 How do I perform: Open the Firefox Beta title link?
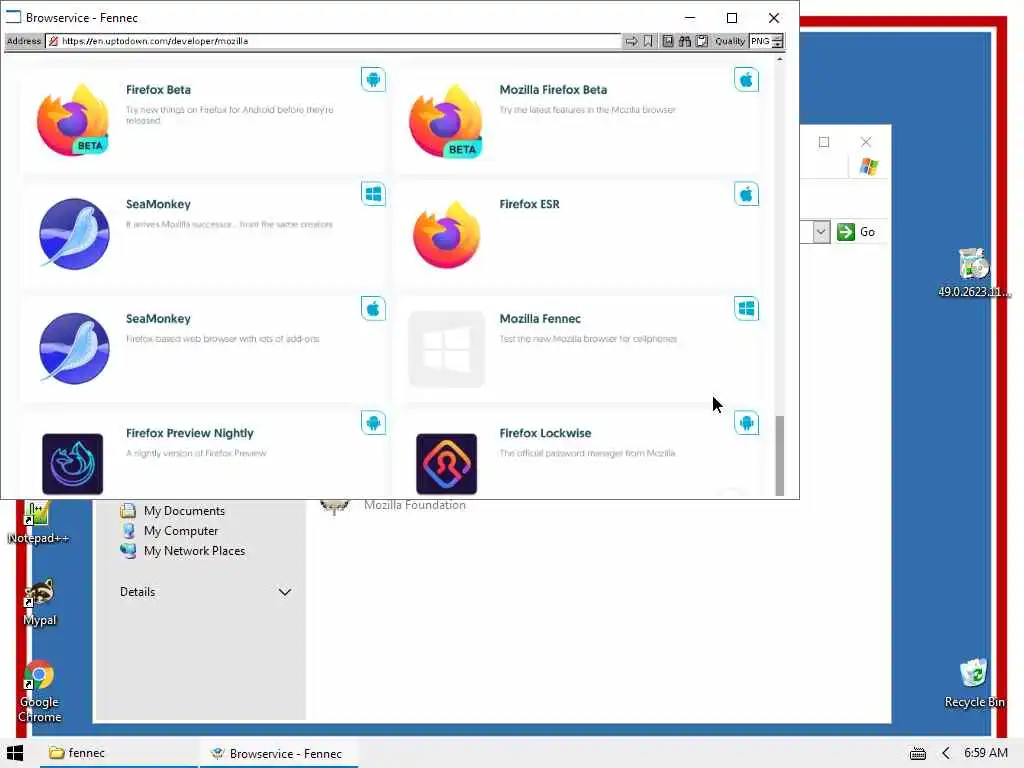158,89
